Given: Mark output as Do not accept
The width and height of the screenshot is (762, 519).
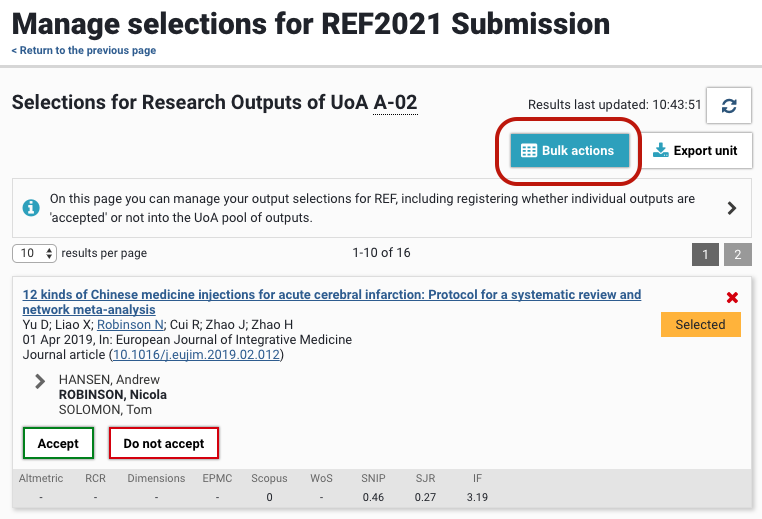Looking at the screenshot, I should point(163,443).
